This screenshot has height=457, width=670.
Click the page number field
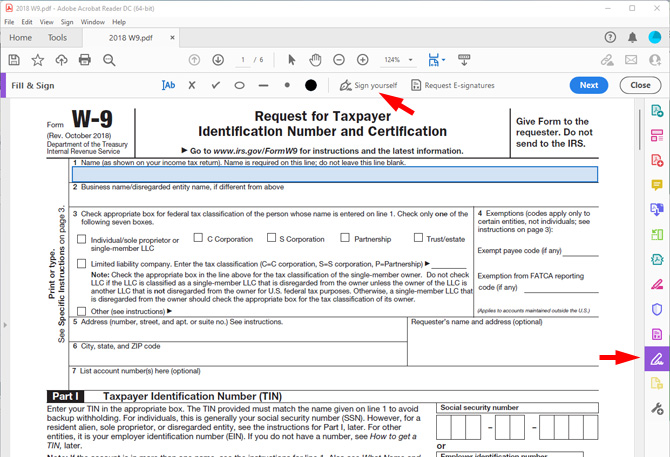point(243,60)
